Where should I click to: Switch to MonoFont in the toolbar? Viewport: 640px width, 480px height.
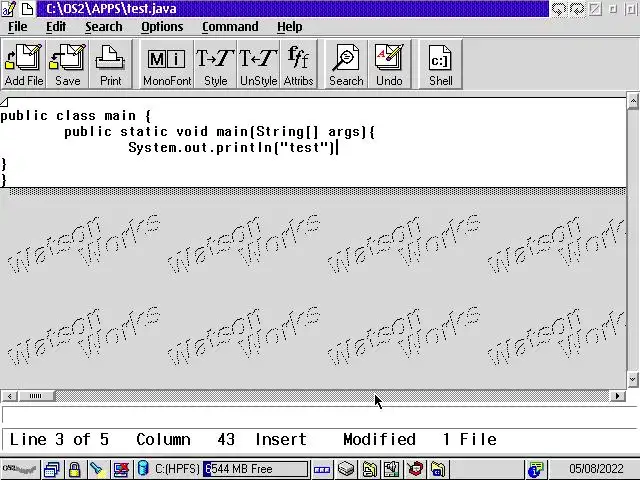(167, 64)
